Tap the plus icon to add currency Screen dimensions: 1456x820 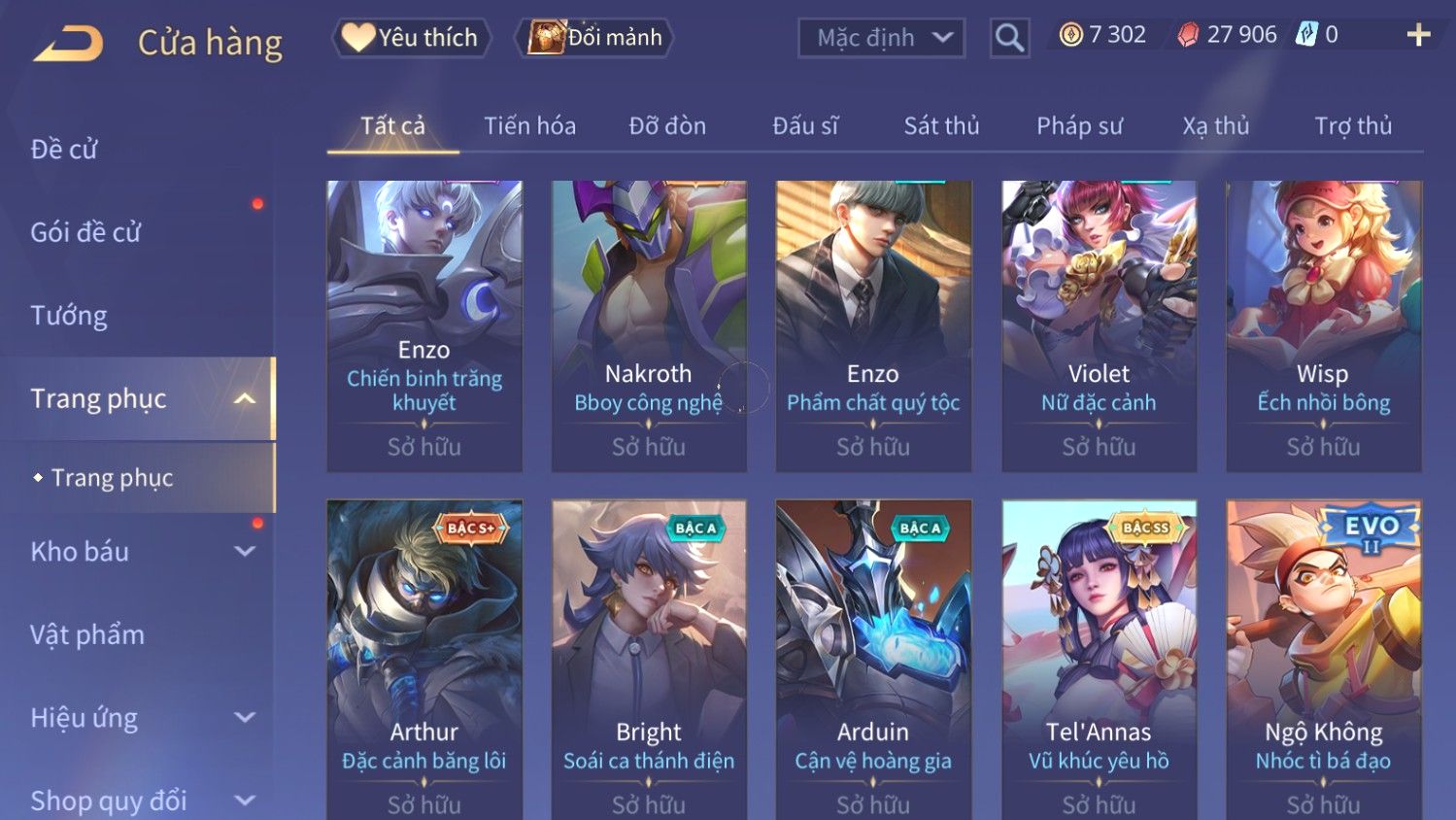(1418, 35)
